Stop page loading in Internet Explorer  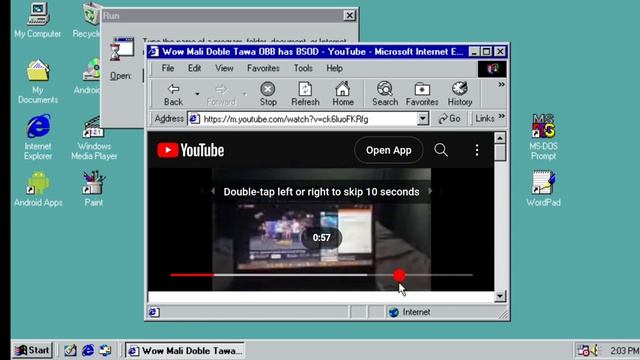pos(268,94)
